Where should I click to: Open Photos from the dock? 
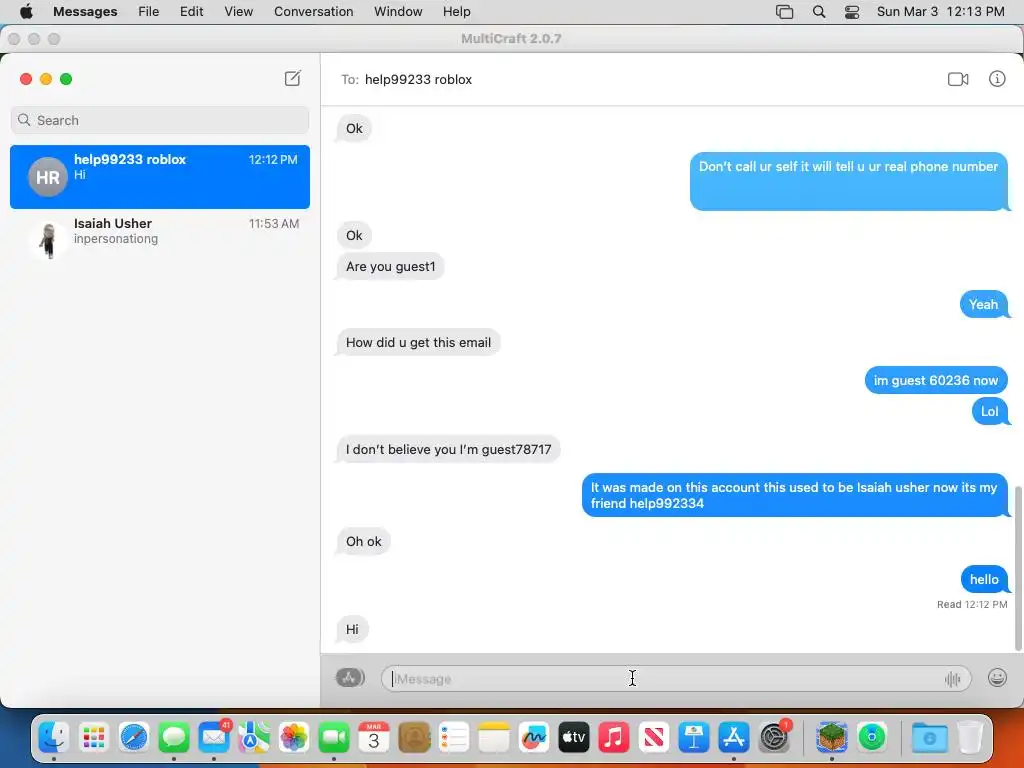click(294, 737)
